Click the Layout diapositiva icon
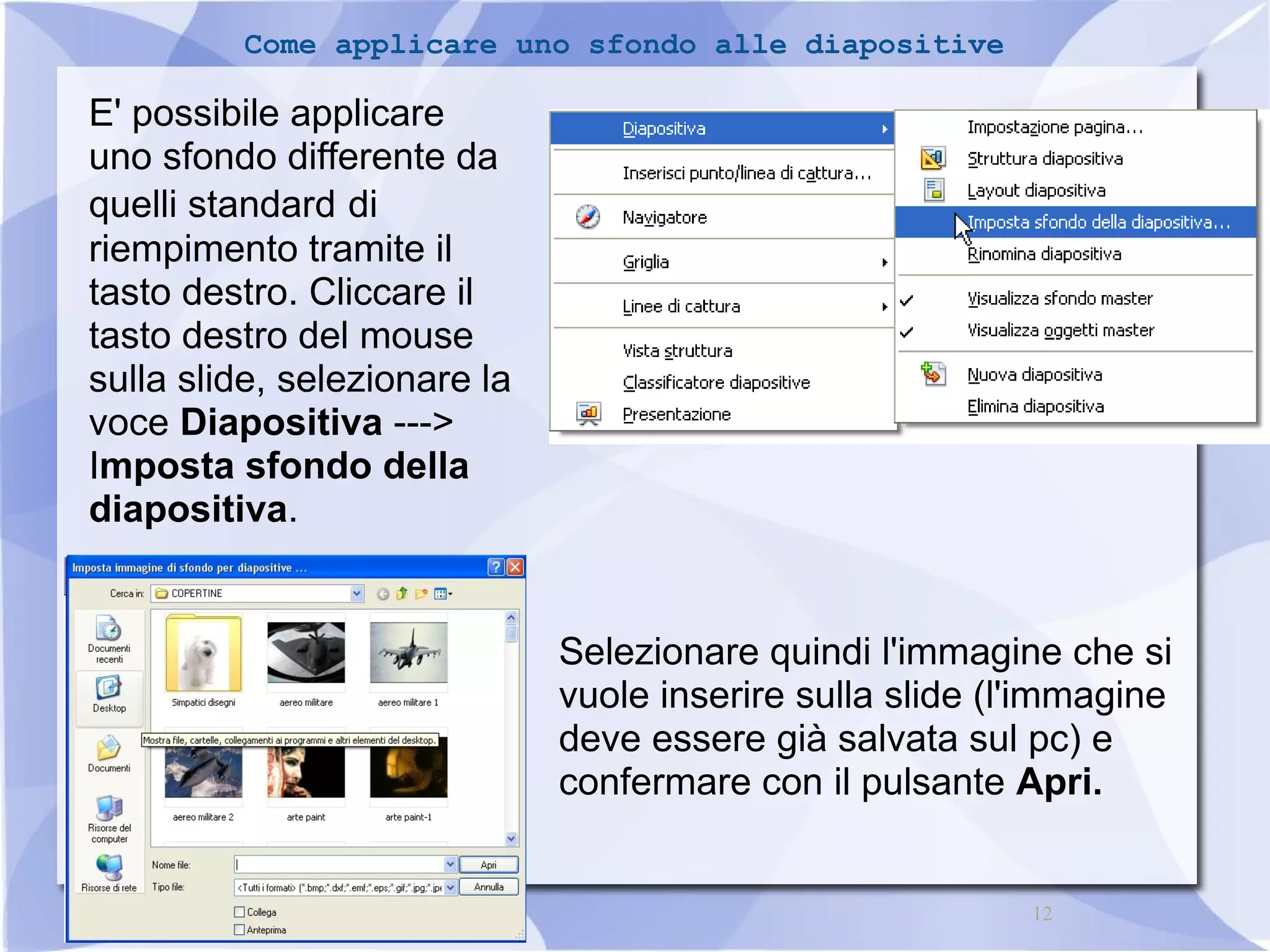1270x952 pixels. click(x=934, y=190)
